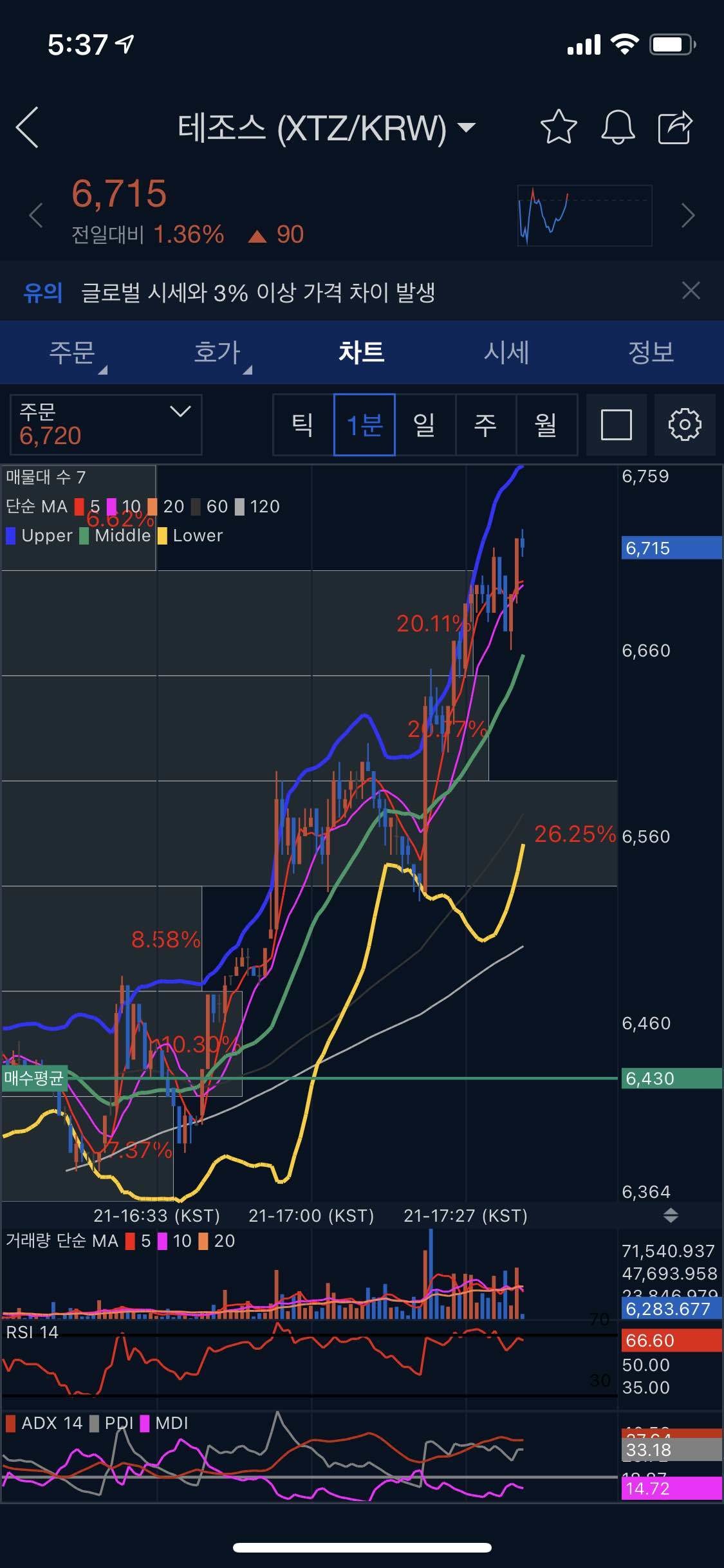Go to next coin with right chevron
The height and width of the screenshot is (1568, 724).
[688, 215]
